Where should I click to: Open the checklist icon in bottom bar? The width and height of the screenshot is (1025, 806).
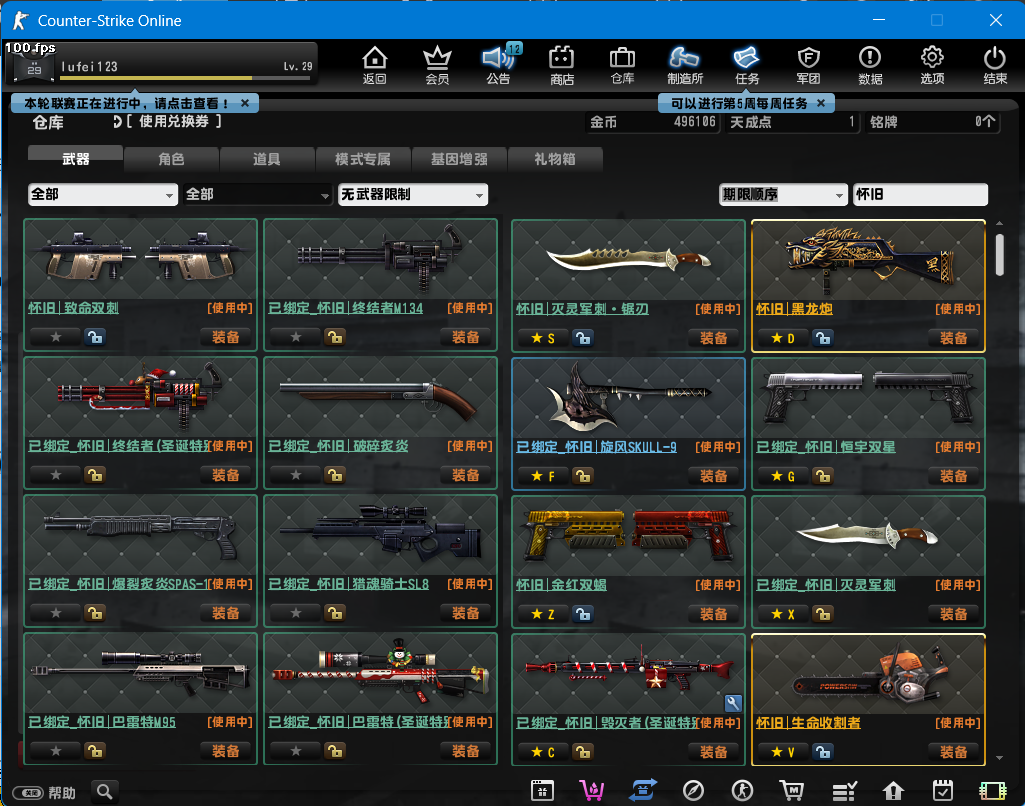click(844, 791)
